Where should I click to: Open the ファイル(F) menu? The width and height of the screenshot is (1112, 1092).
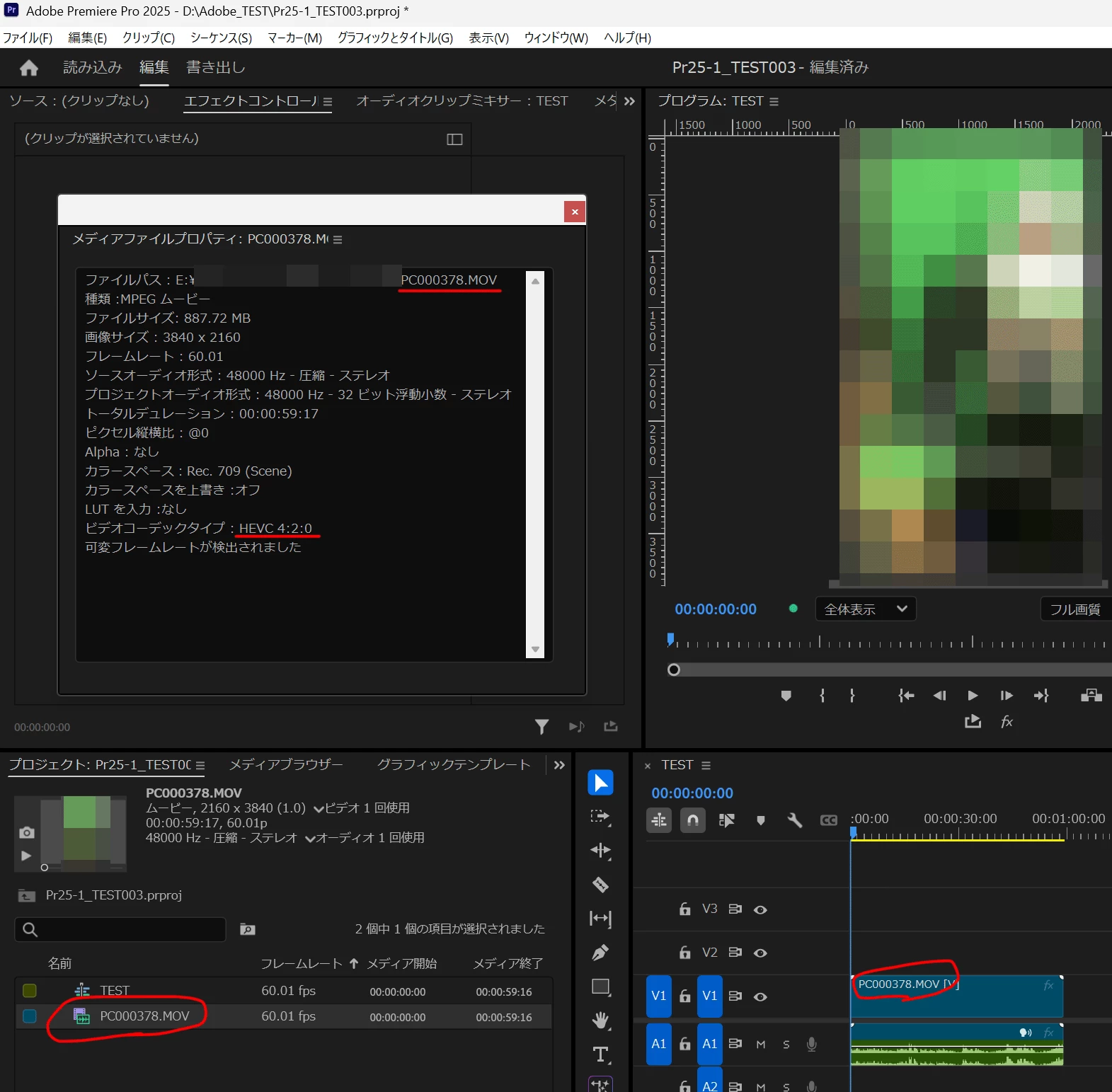28,38
